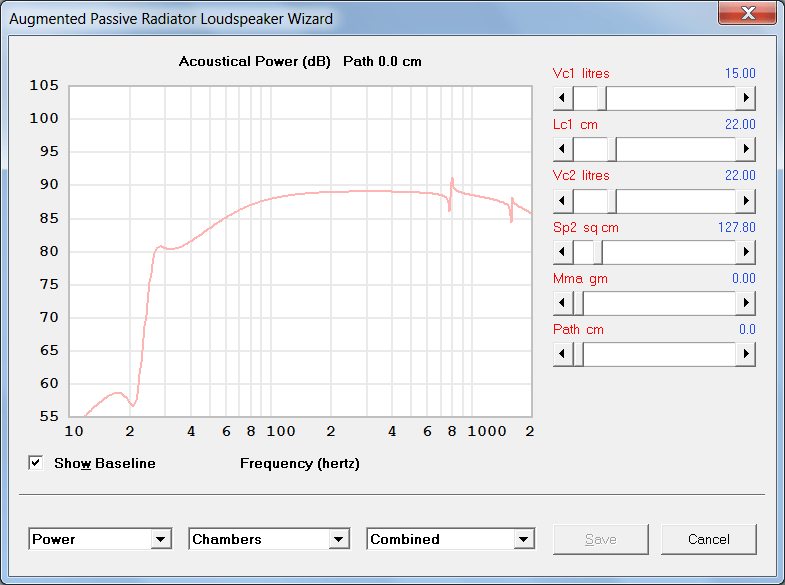Click the left arrow of Mma gm scrollbar
Image resolution: width=785 pixels, height=585 pixels.
click(563, 303)
